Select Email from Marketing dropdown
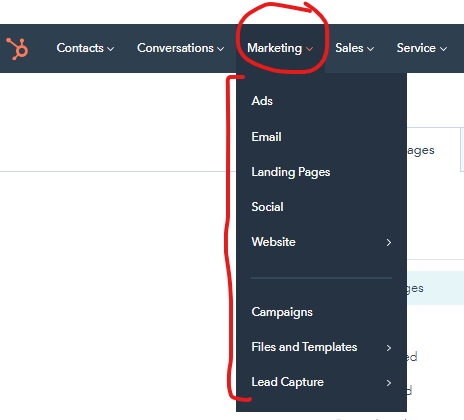 point(266,137)
